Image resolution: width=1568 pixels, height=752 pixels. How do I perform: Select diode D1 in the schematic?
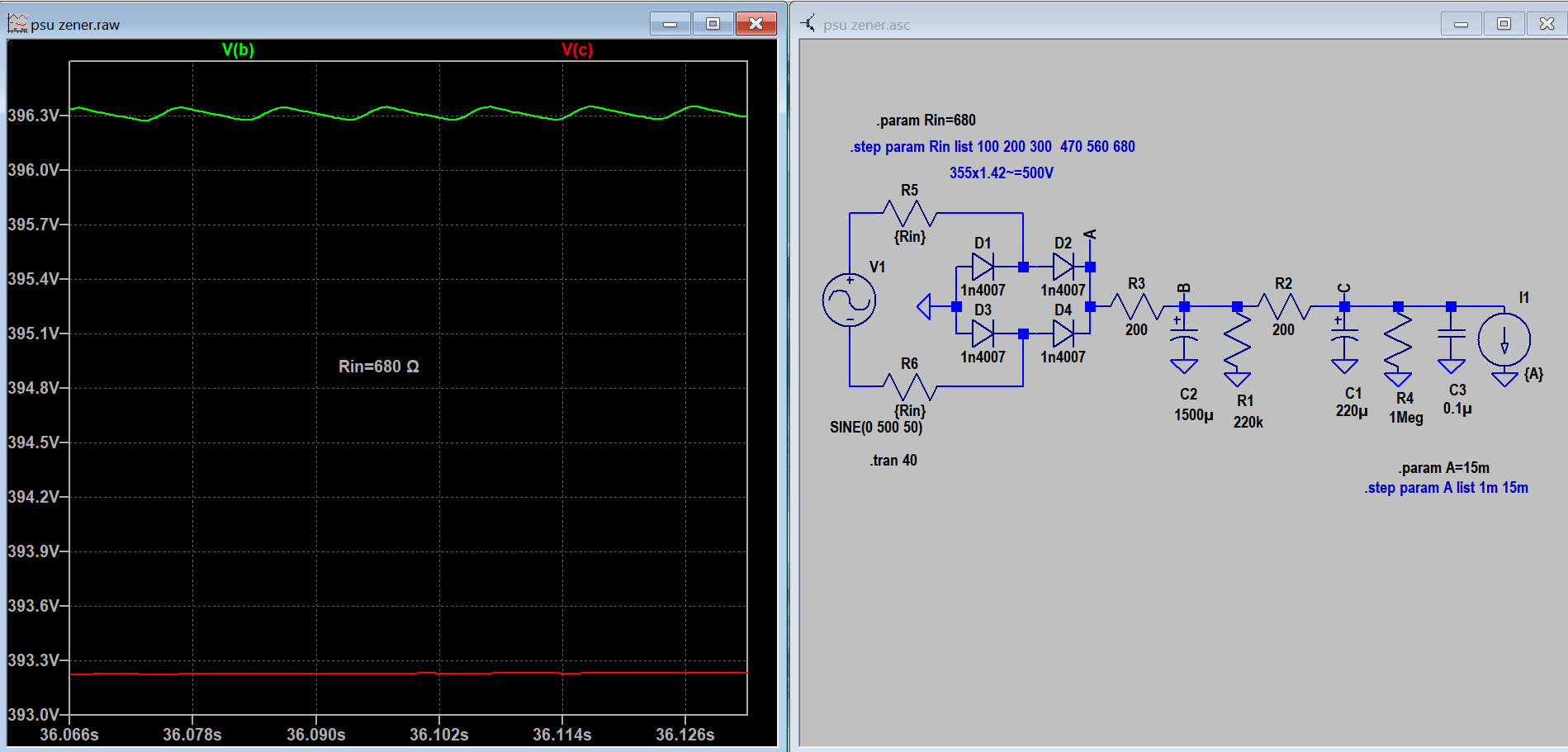click(x=983, y=267)
